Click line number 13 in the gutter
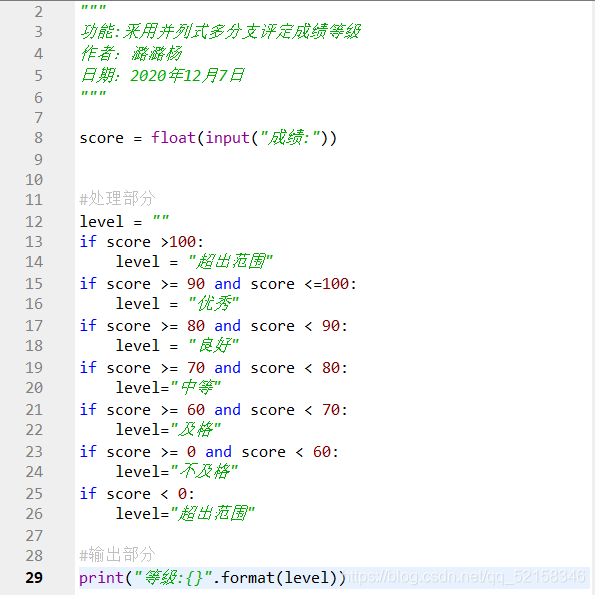This screenshot has height=595, width=595. pos(34,242)
